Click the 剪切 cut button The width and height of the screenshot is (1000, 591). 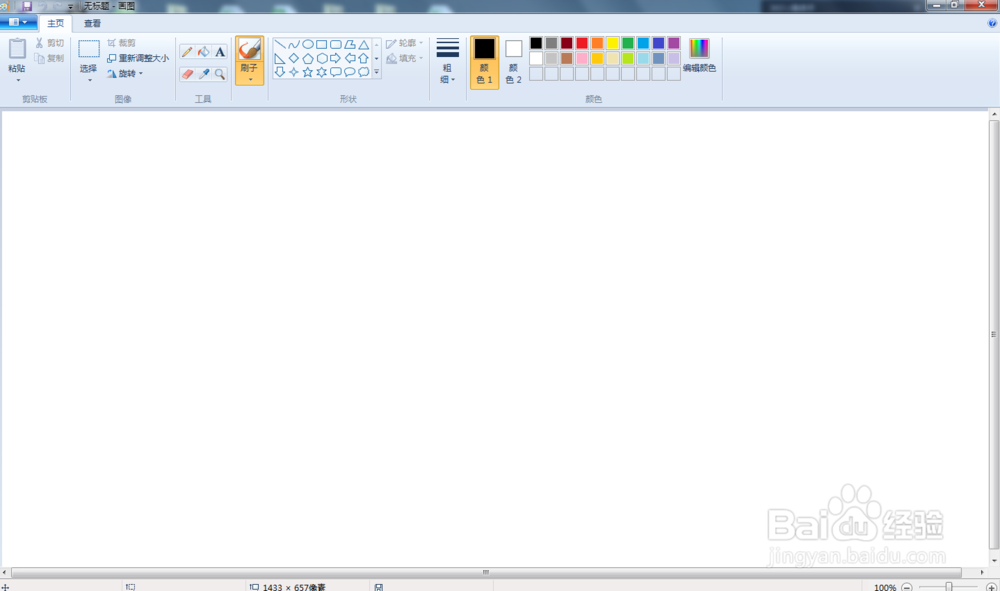click(x=49, y=43)
